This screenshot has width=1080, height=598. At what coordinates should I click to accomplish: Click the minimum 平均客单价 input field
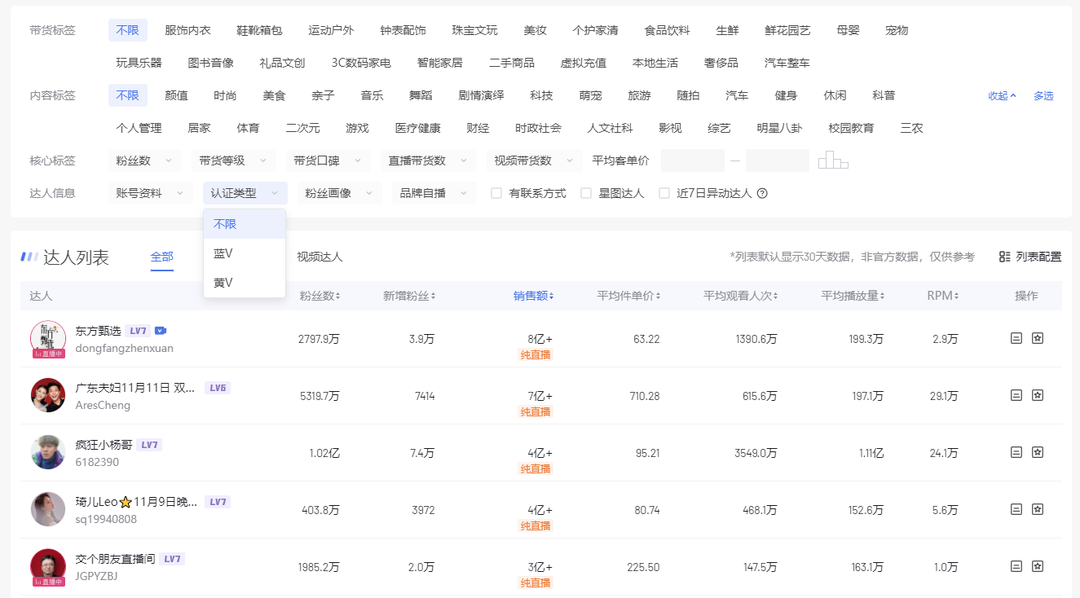[x=691, y=158]
